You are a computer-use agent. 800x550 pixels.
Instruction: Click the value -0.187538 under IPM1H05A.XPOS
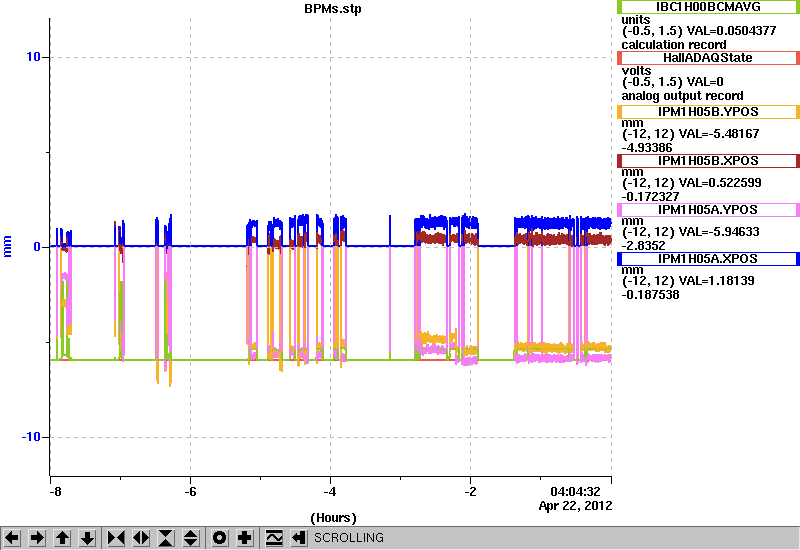pos(650,294)
